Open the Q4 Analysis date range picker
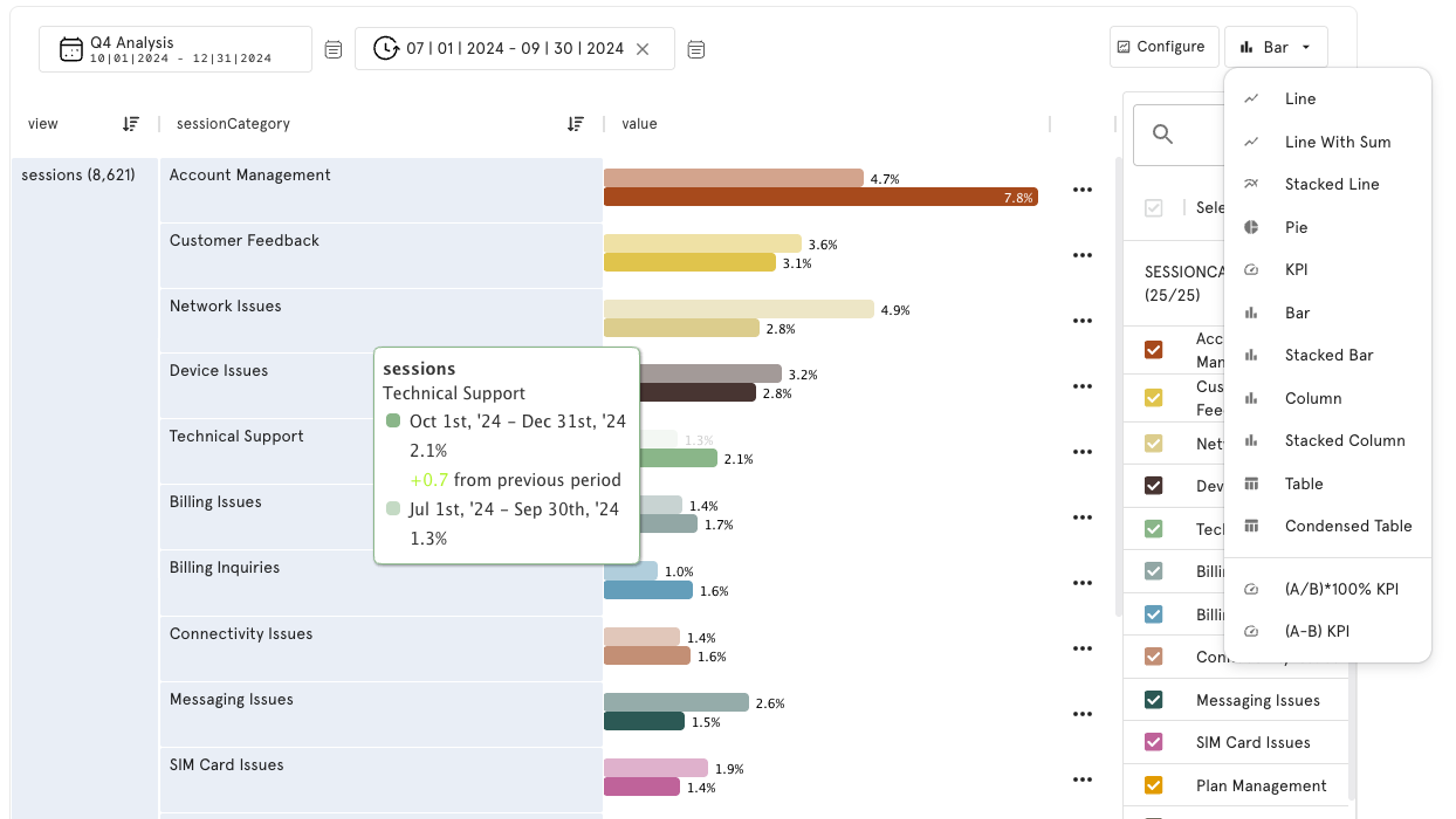1456x819 pixels. point(181,49)
